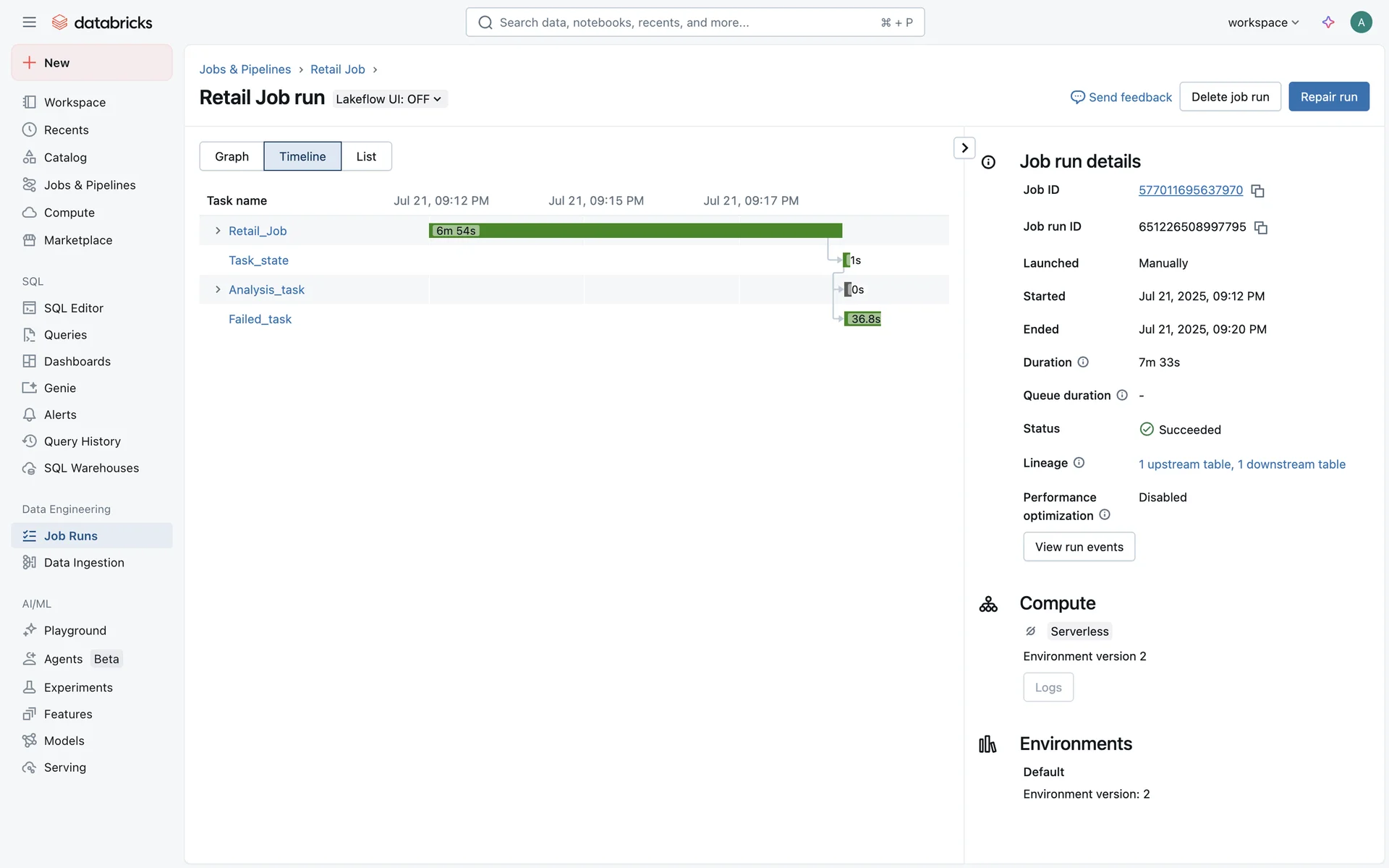The height and width of the screenshot is (868, 1389).
Task: Switch to the List view tab
Action: click(x=366, y=156)
